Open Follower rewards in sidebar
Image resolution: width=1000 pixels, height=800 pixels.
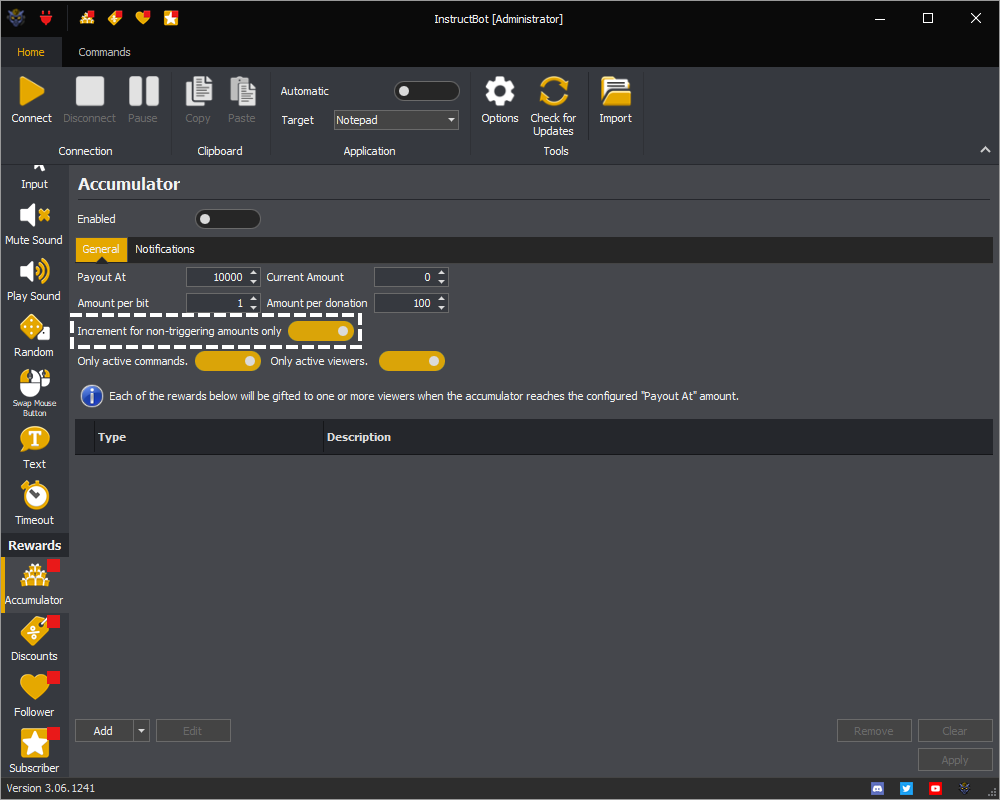[34, 696]
